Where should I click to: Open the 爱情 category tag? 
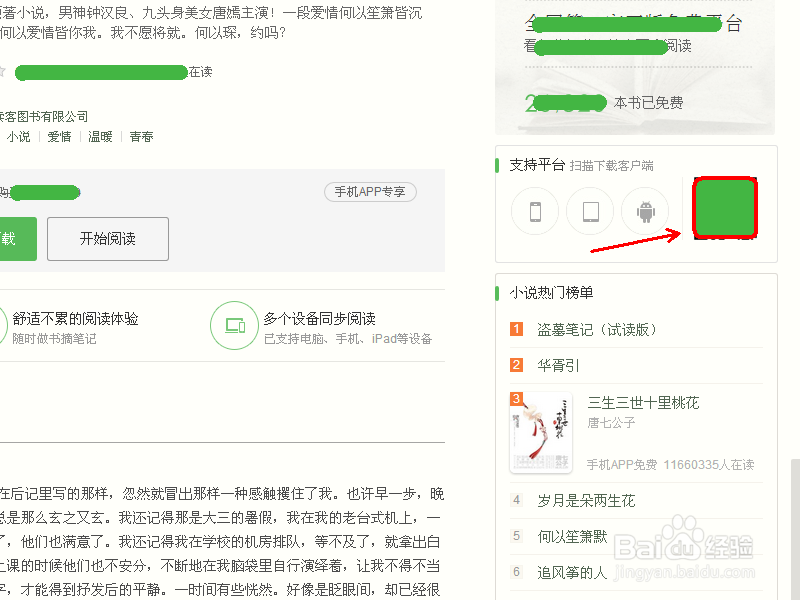point(60,136)
